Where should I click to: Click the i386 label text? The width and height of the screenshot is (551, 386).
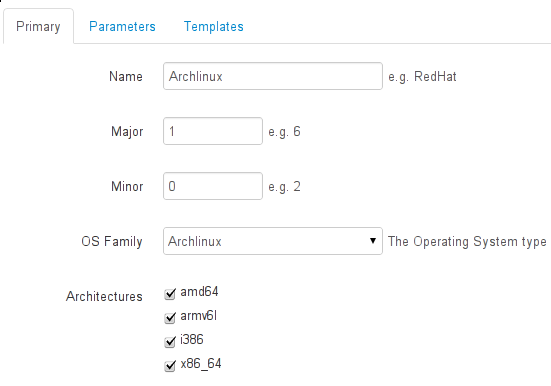click(x=192, y=340)
